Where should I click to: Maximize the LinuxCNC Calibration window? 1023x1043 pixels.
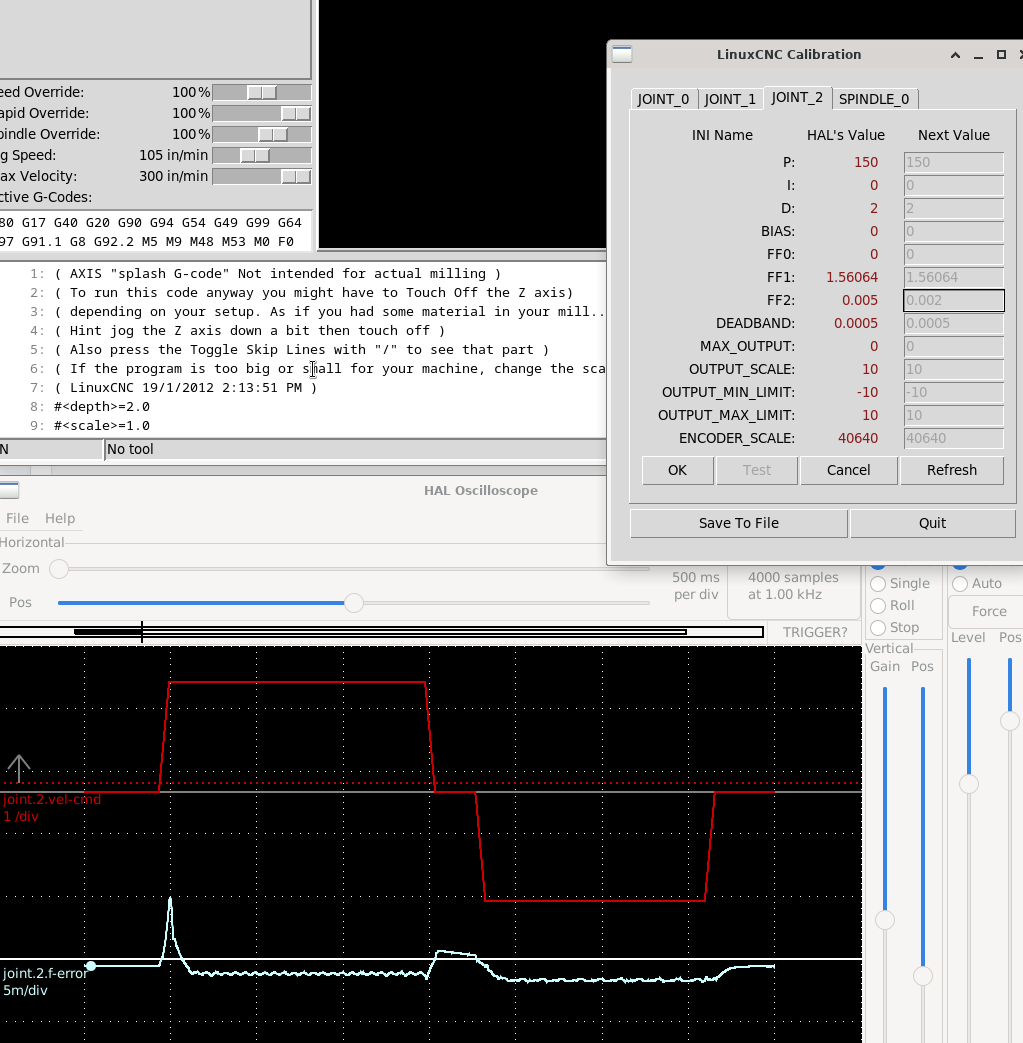tap(1001, 55)
